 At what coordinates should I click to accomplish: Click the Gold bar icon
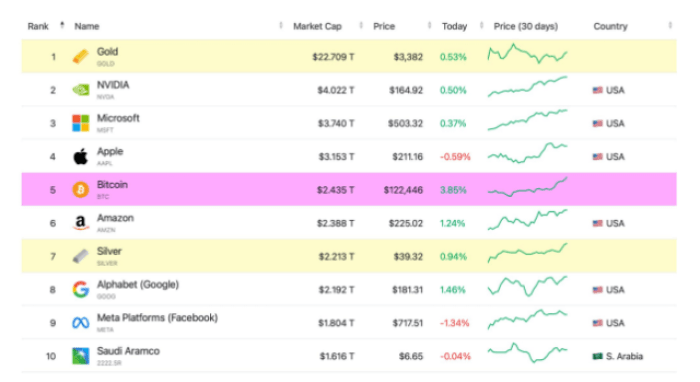[x=81, y=57]
